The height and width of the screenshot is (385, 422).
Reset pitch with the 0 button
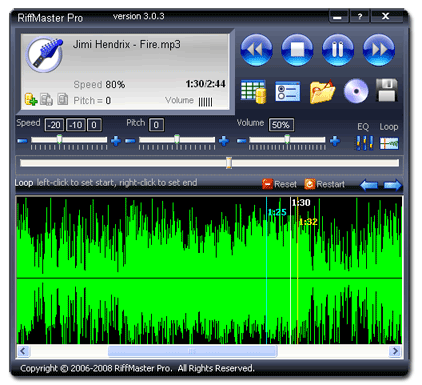(156, 125)
